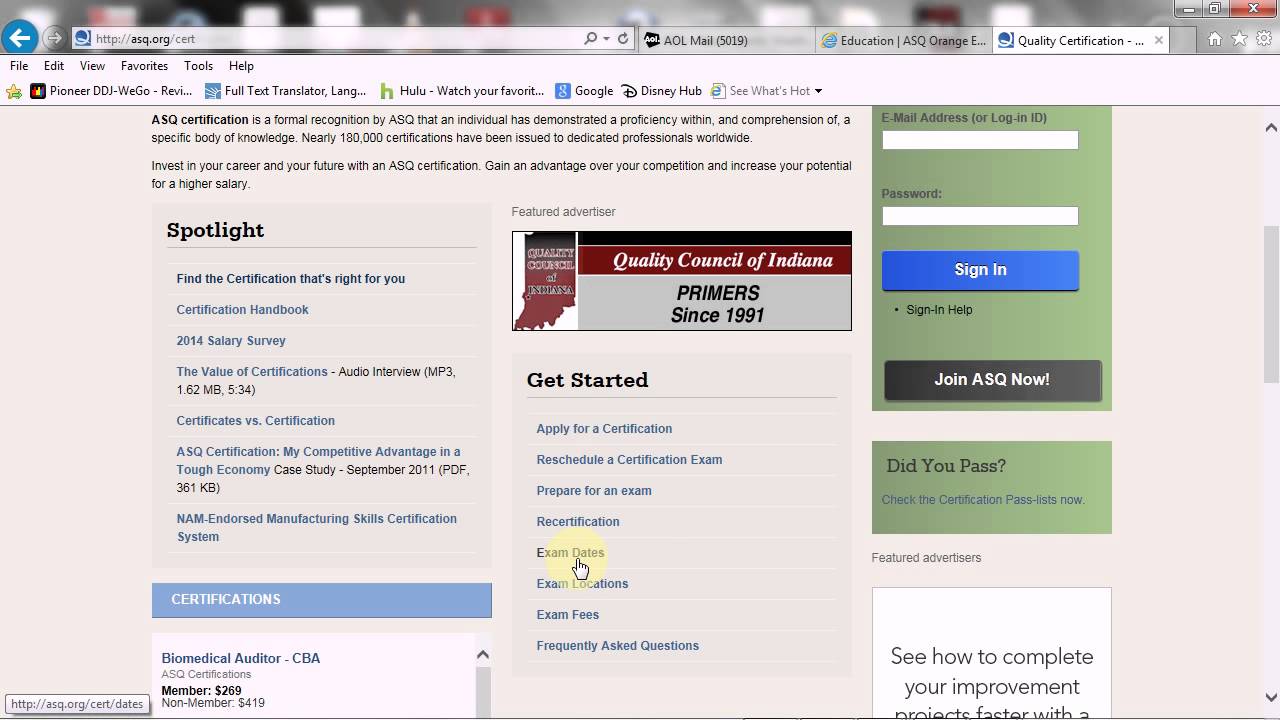Click the improvement projects advertisement

tap(991, 653)
